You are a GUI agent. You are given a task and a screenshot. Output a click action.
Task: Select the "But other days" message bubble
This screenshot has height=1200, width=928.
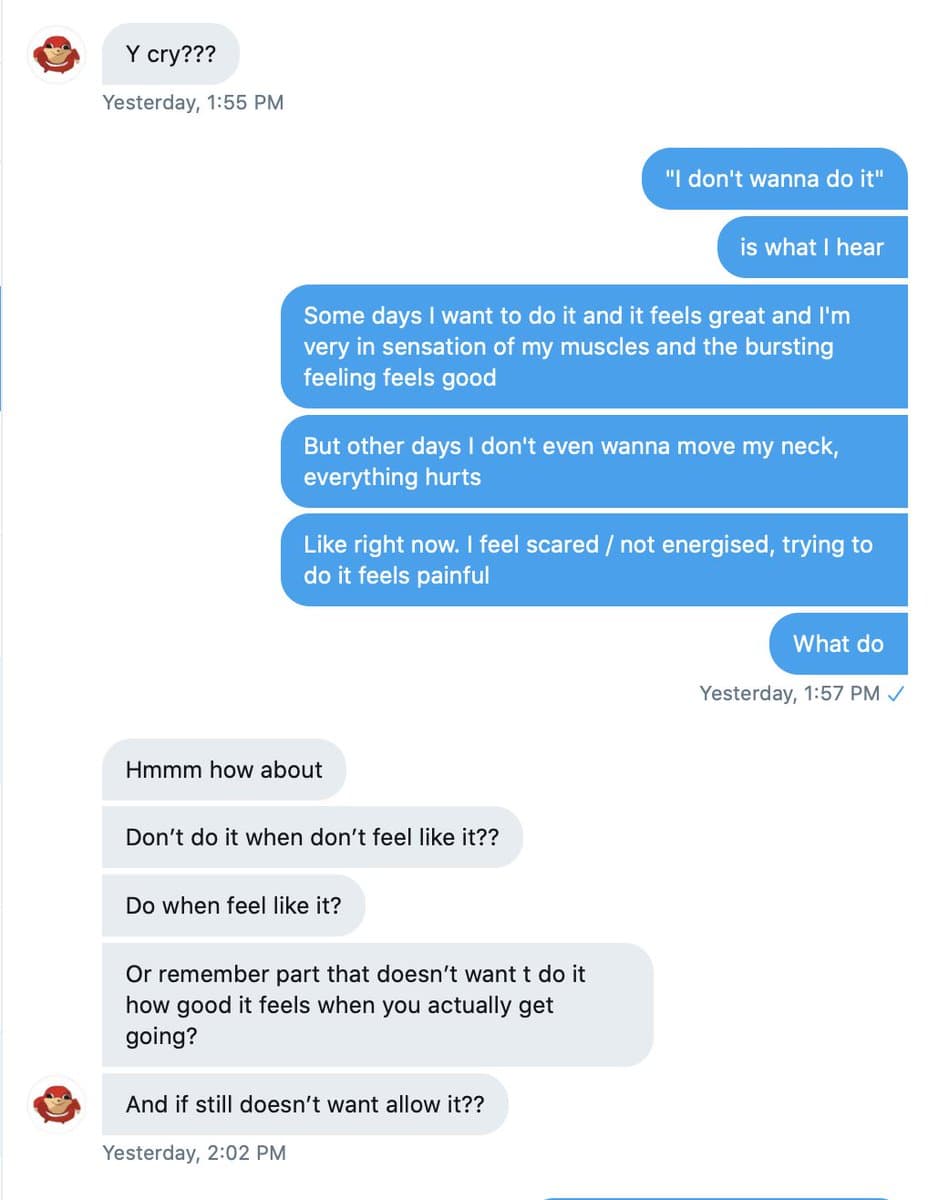(x=593, y=461)
